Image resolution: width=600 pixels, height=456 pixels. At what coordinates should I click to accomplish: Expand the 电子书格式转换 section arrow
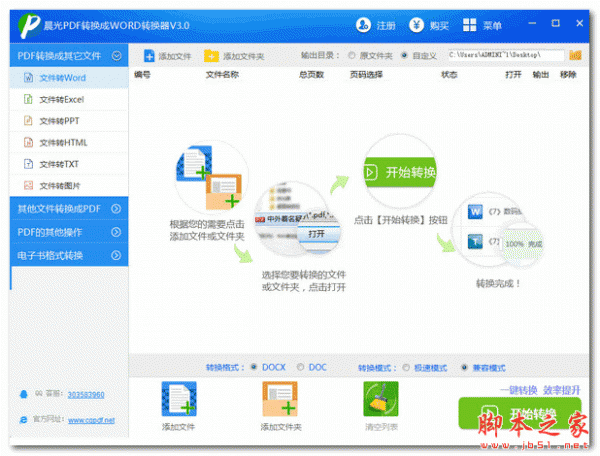pos(116,255)
